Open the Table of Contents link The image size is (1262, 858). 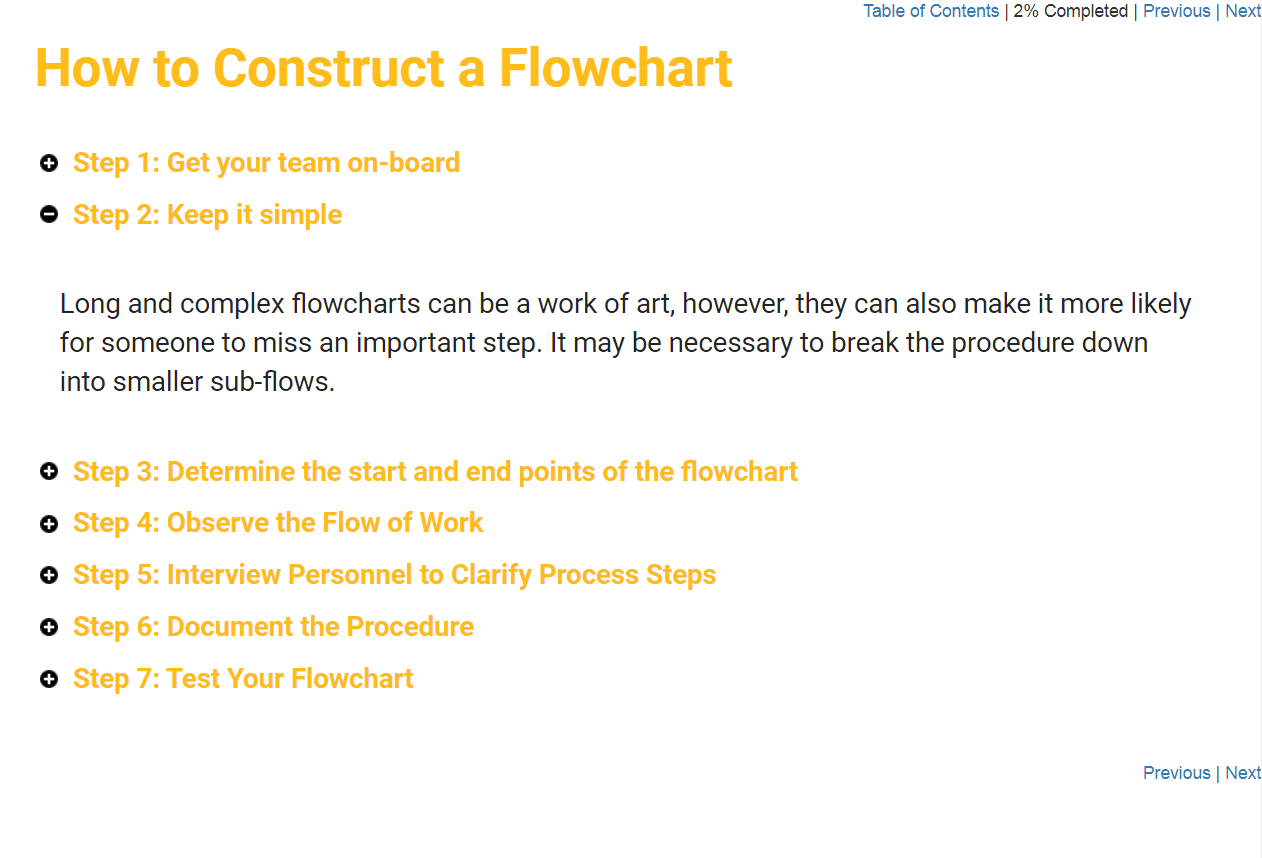tap(931, 11)
